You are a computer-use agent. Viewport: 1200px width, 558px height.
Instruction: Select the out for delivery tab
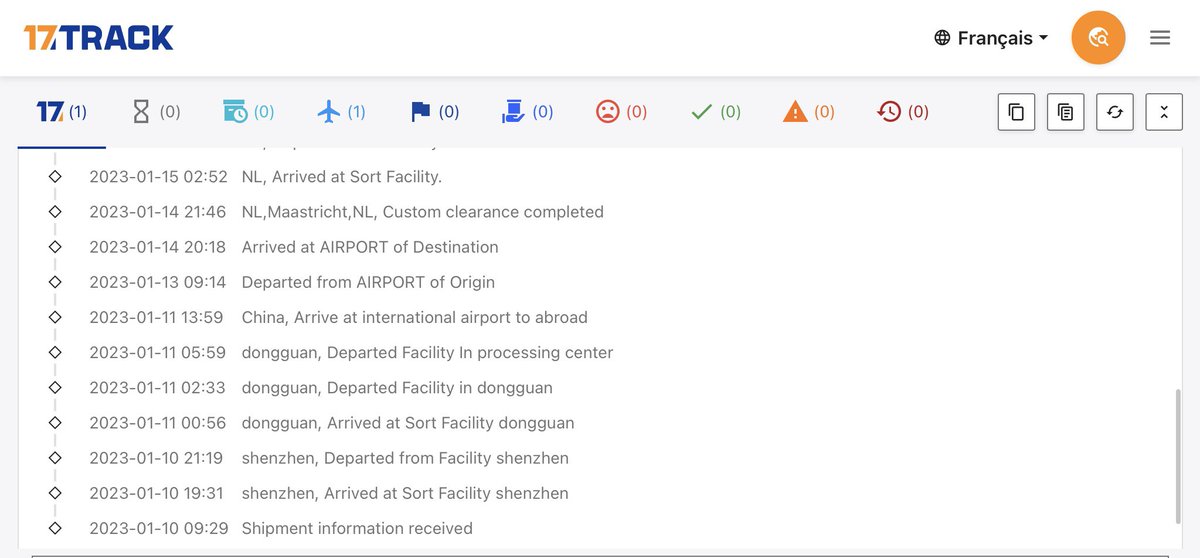(x=527, y=112)
